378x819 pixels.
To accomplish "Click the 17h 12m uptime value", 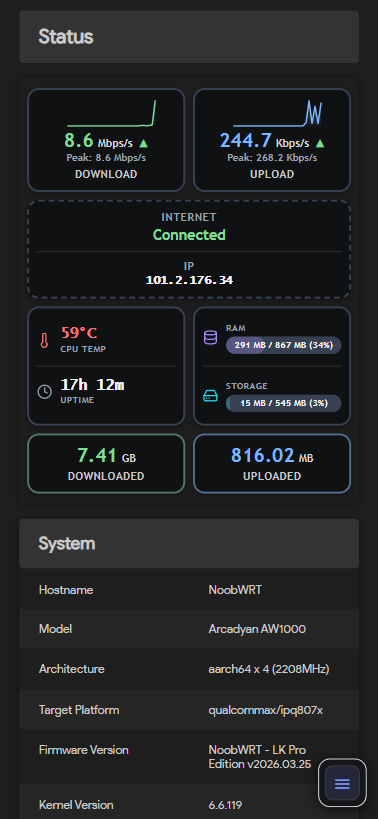I will tap(92, 385).
